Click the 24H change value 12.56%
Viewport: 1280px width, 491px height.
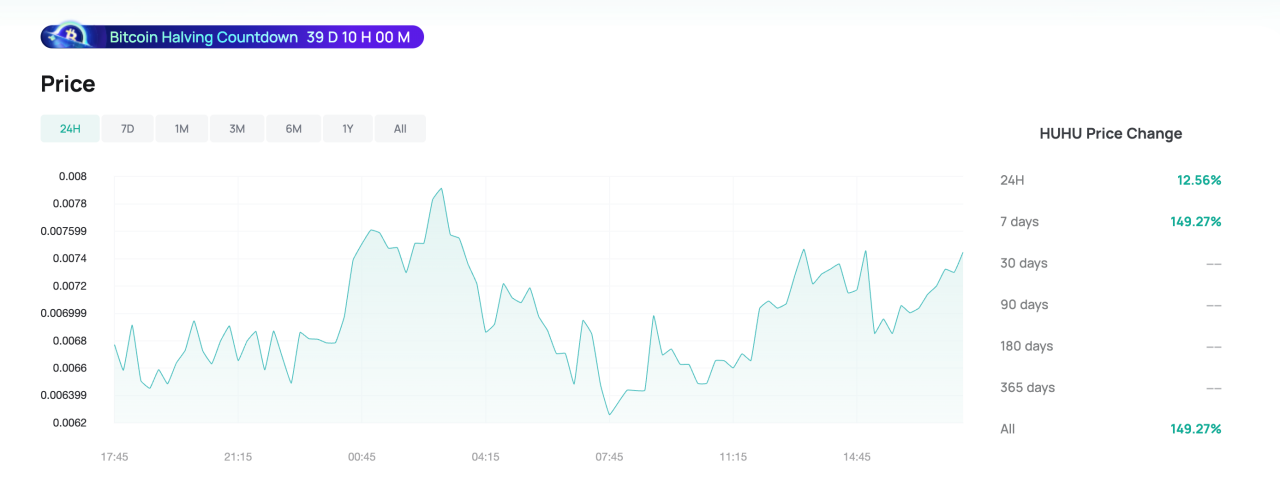(1199, 180)
